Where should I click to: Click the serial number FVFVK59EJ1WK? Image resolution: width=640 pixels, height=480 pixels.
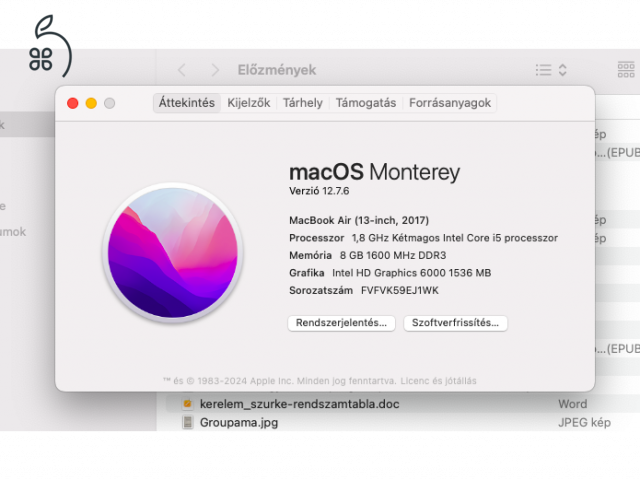point(400,291)
